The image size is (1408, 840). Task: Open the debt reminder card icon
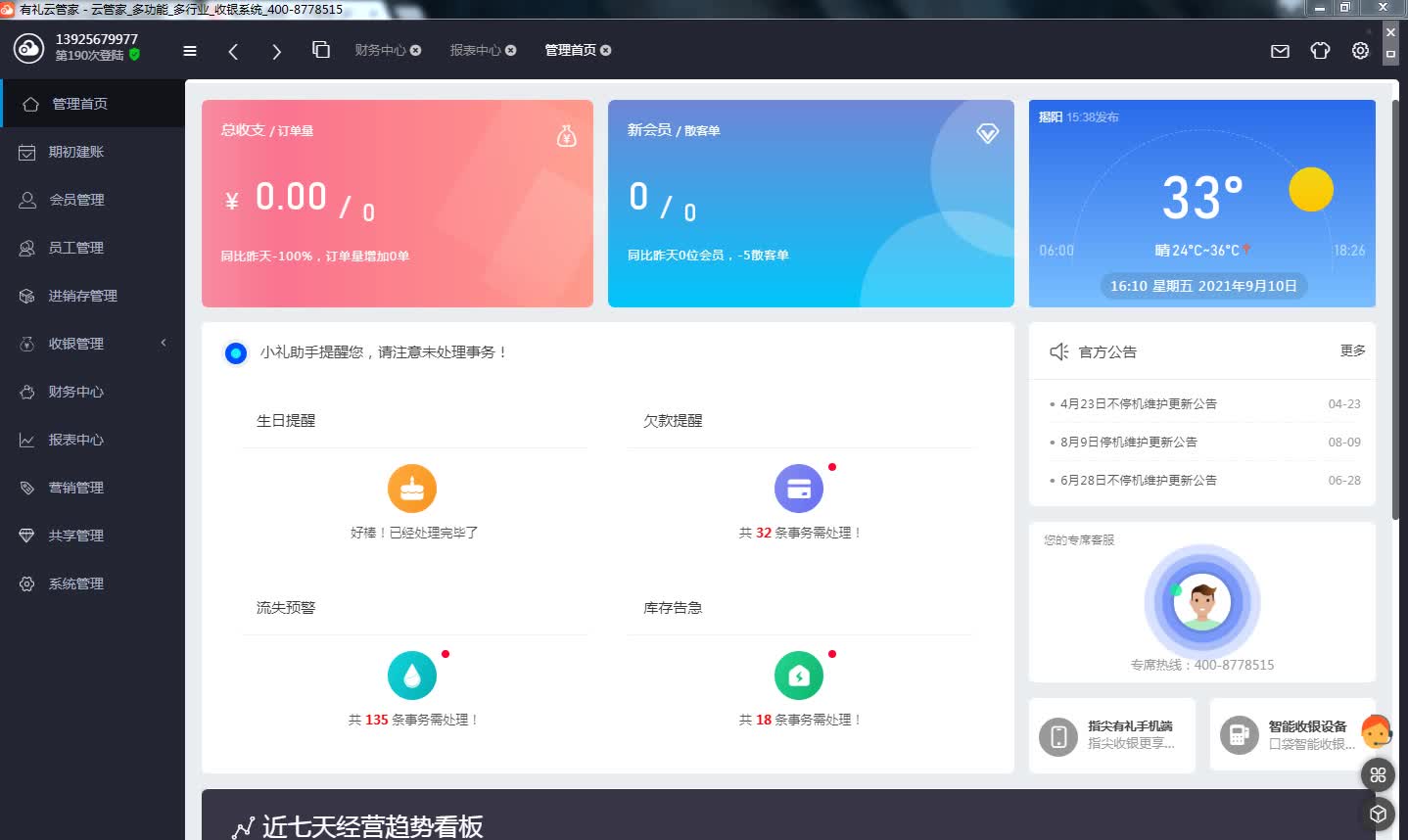tap(799, 489)
